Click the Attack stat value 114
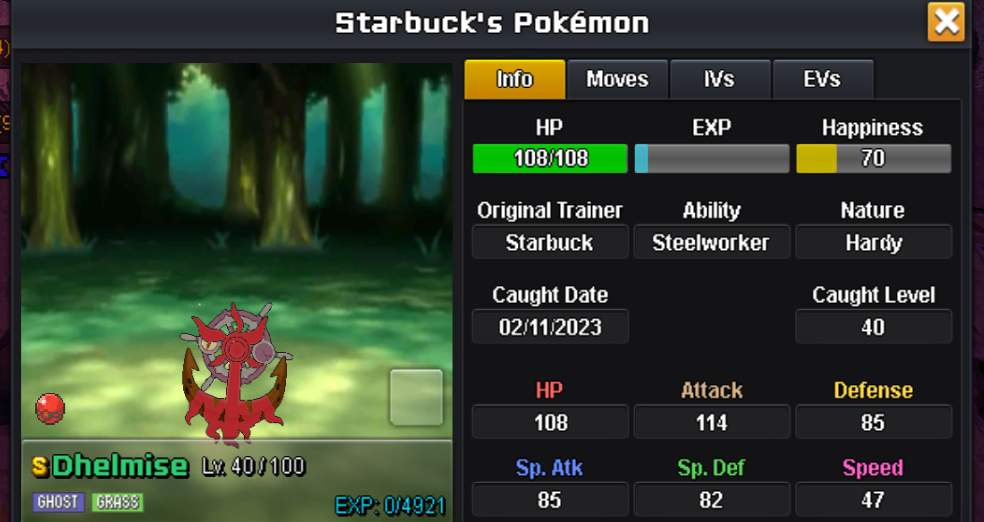Image resolution: width=984 pixels, height=522 pixels. click(x=712, y=422)
